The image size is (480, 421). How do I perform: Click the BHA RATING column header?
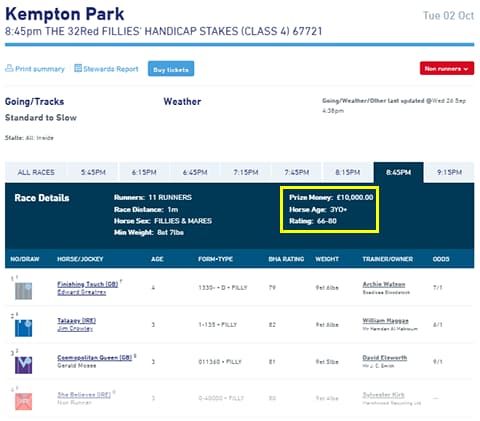click(x=286, y=259)
